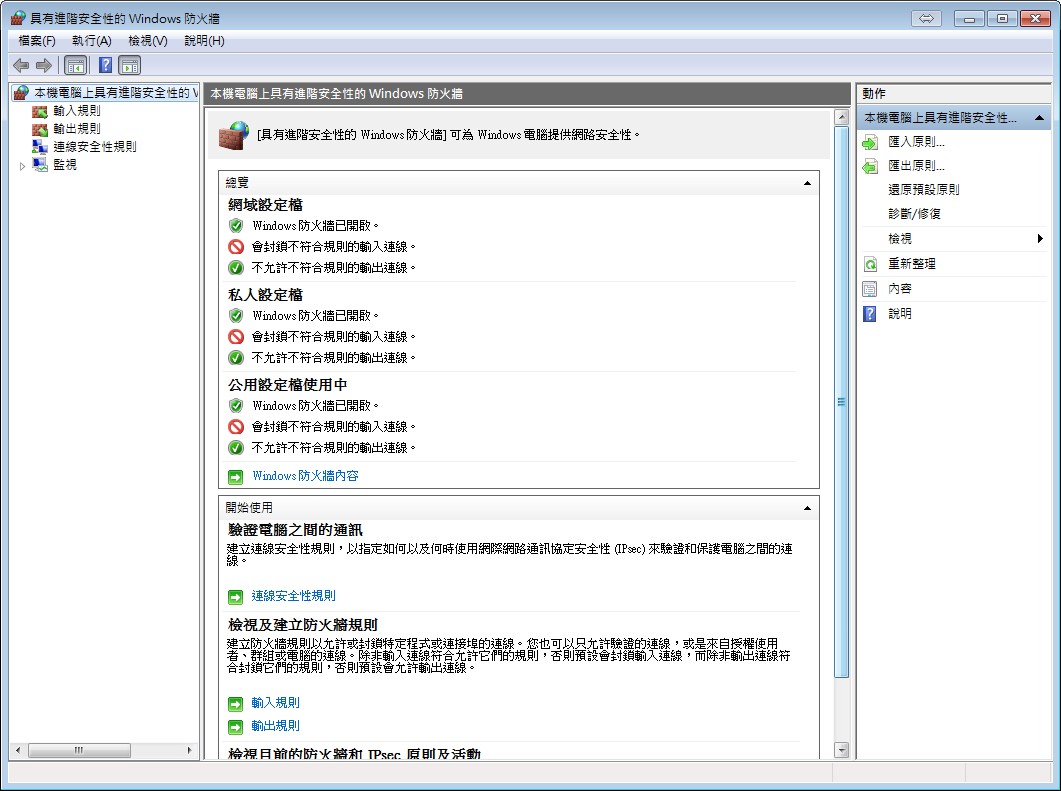Click green arrow icon beside Windows 防火牆內容
The height and width of the screenshot is (791, 1061).
pyautogui.click(x=235, y=477)
